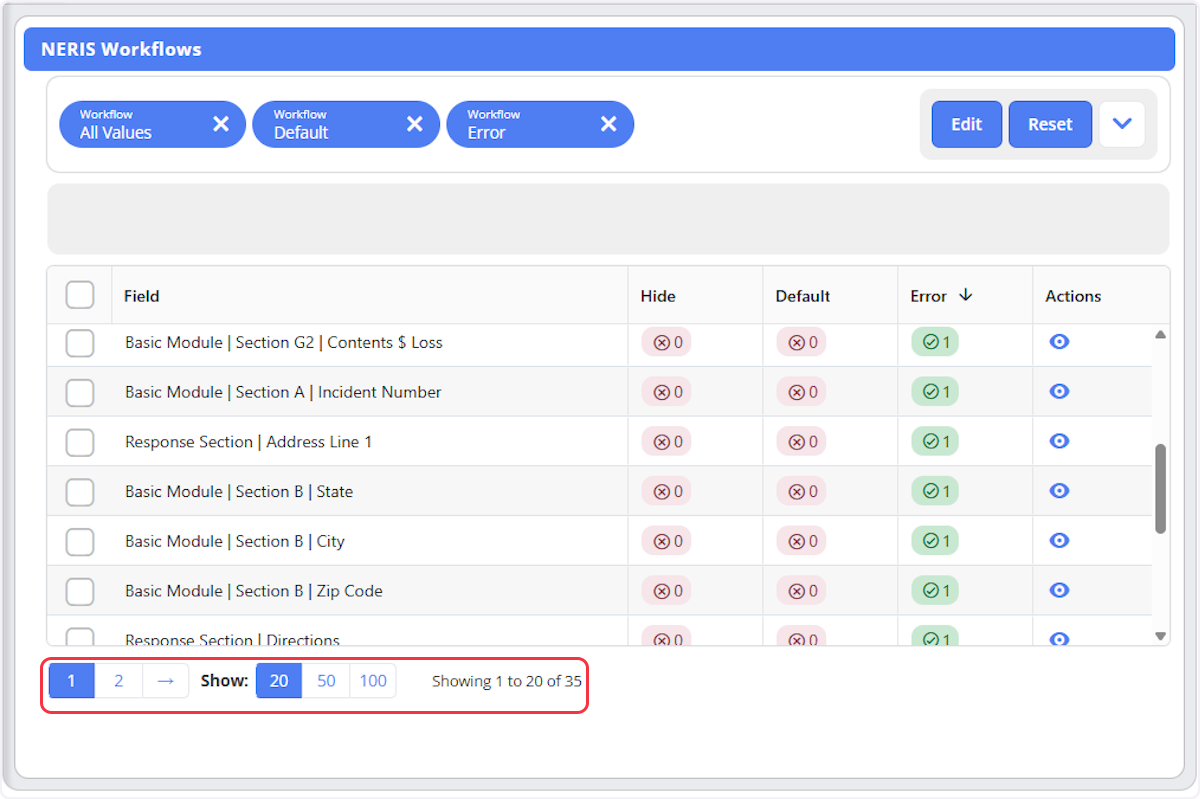The image size is (1200, 799).
Task: Select 'Basic Module | Section A | Incident Number' text
Action: click(283, 392)
